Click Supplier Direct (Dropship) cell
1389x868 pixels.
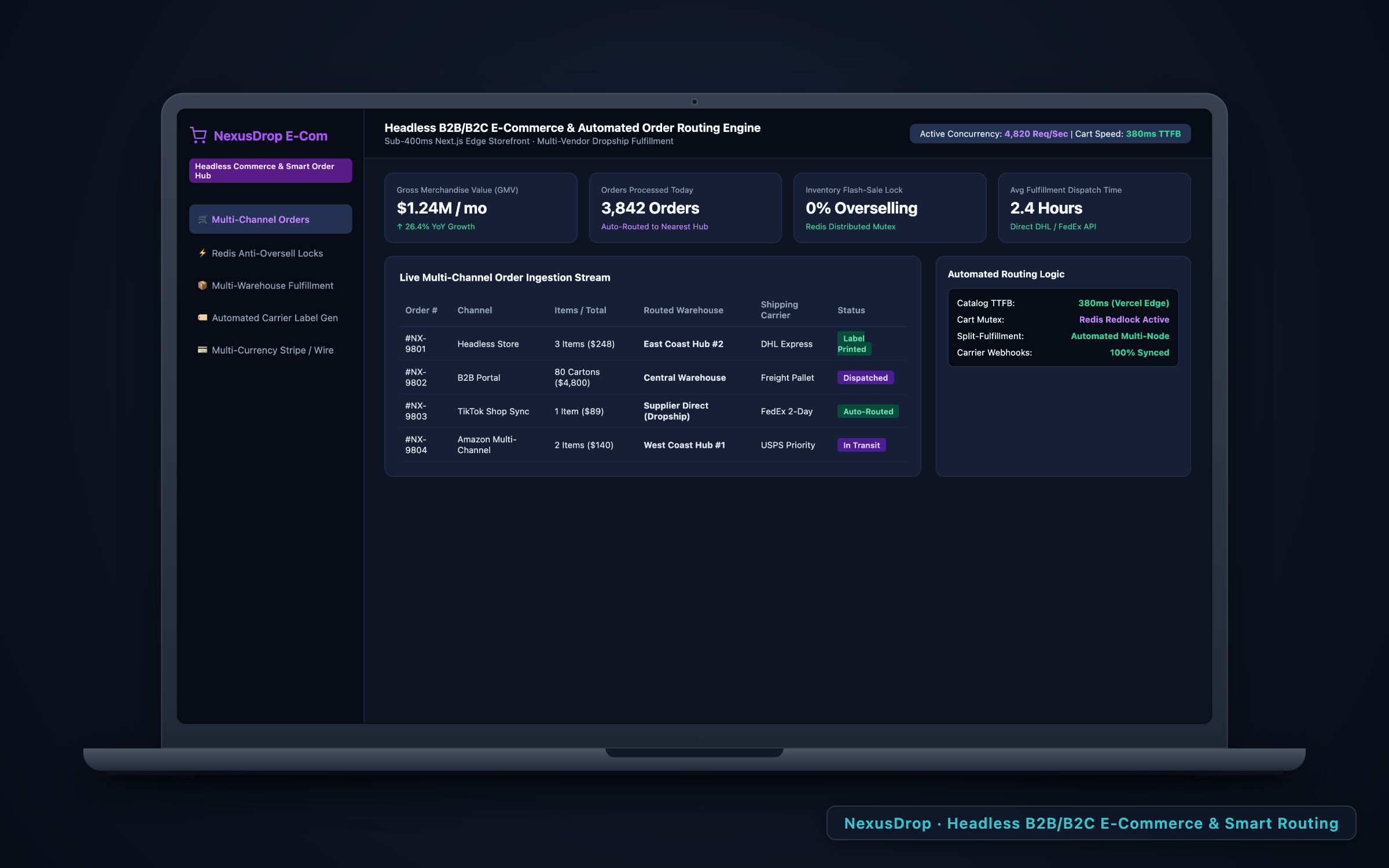pos(676,411)
